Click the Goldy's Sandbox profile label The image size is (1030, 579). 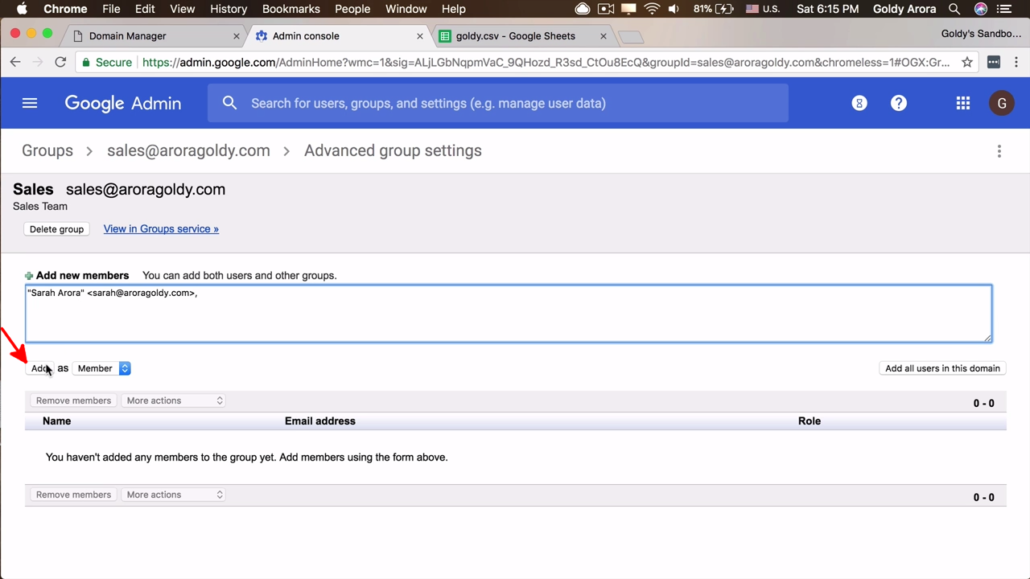coord(981,34)
